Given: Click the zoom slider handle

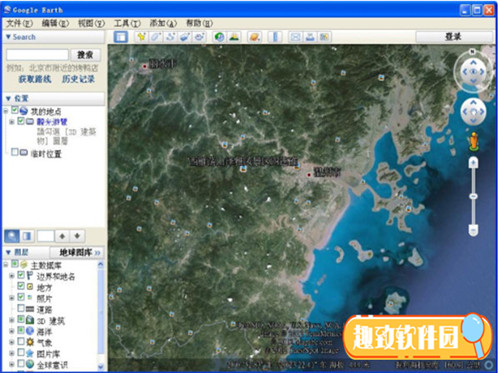Looking at the screenshot, I should coord(473,196).
